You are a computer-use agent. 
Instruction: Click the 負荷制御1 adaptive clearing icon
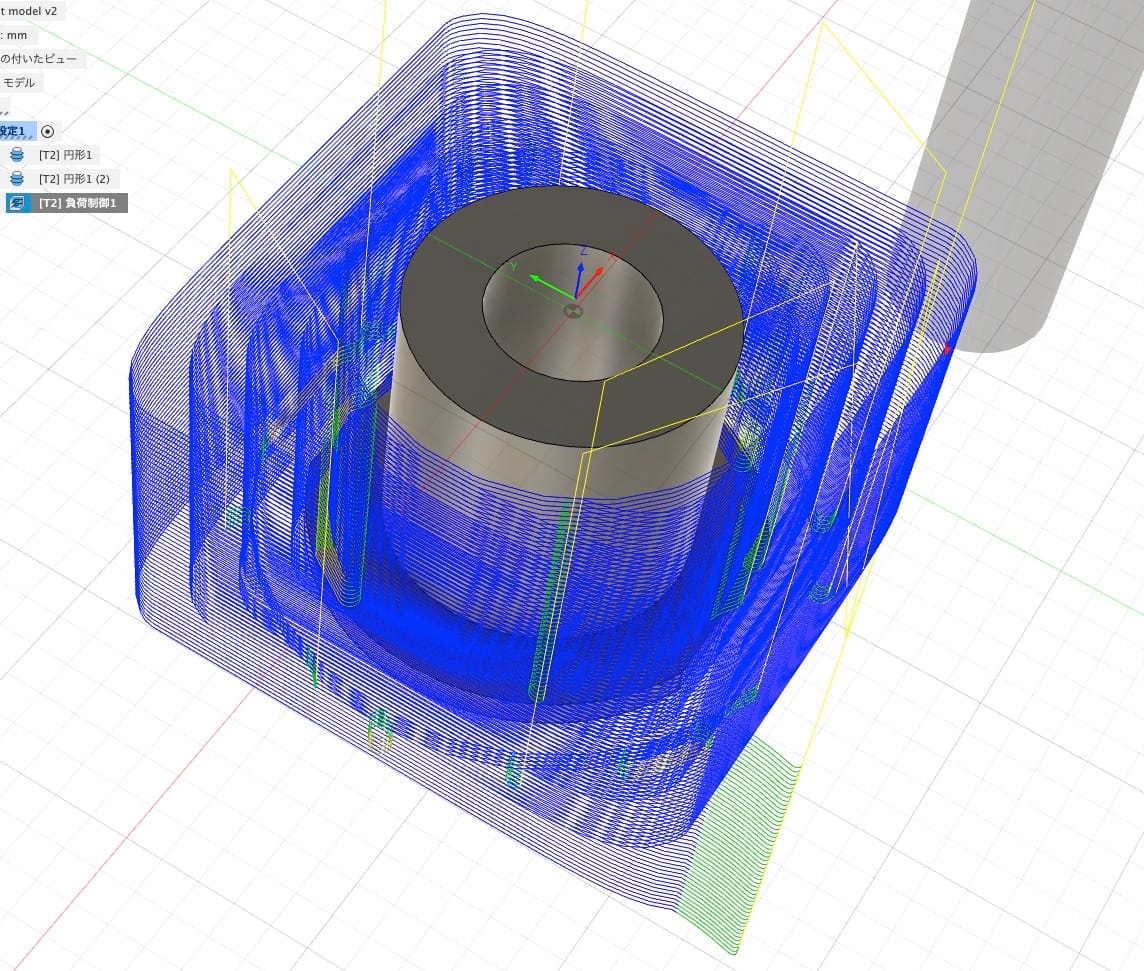[x=17, y=203]
